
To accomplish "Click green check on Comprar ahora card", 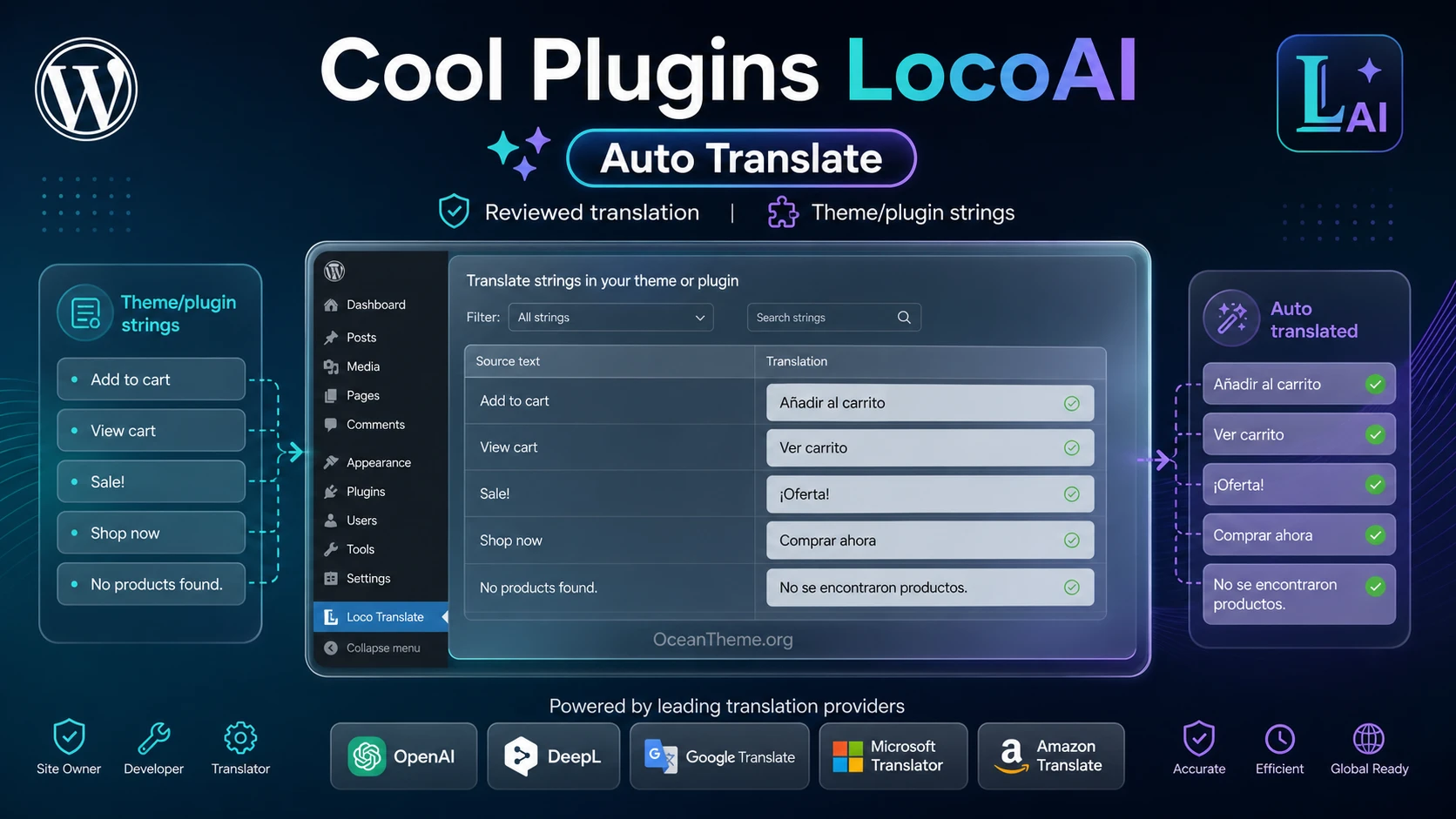I will [x=1375, y=535].
